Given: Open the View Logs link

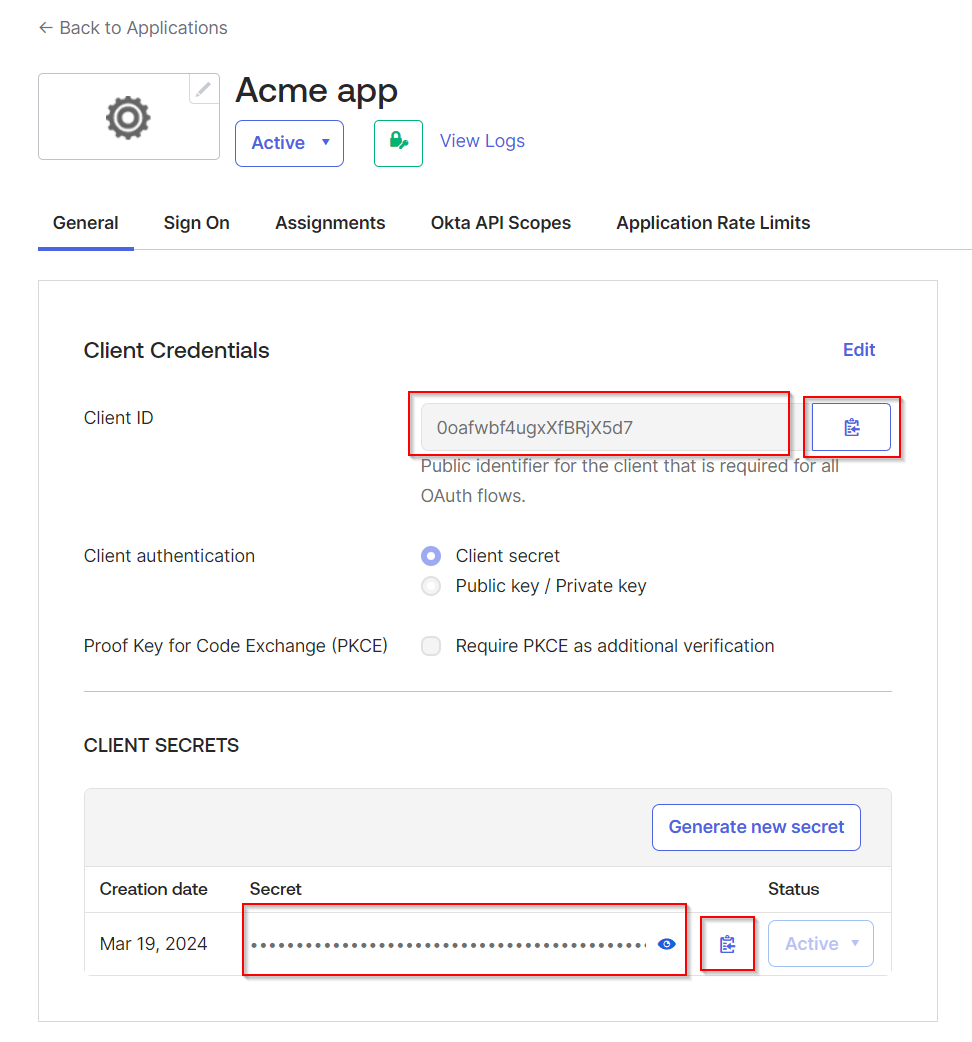Looking at the screenshot, I should pyautogui.click(x=482, y=141).
